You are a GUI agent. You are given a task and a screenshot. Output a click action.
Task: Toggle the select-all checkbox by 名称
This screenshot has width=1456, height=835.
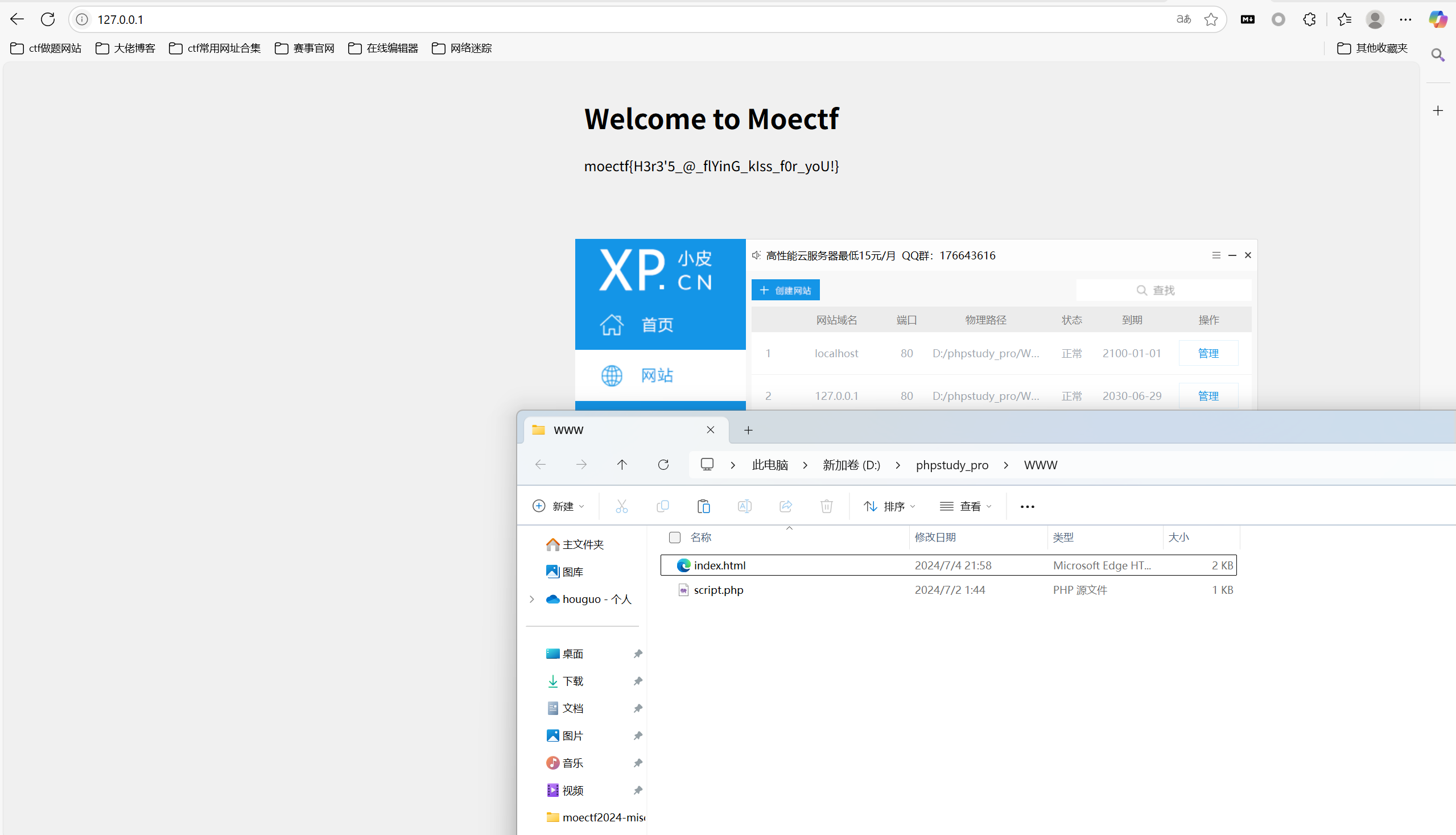tap(675, 538)
